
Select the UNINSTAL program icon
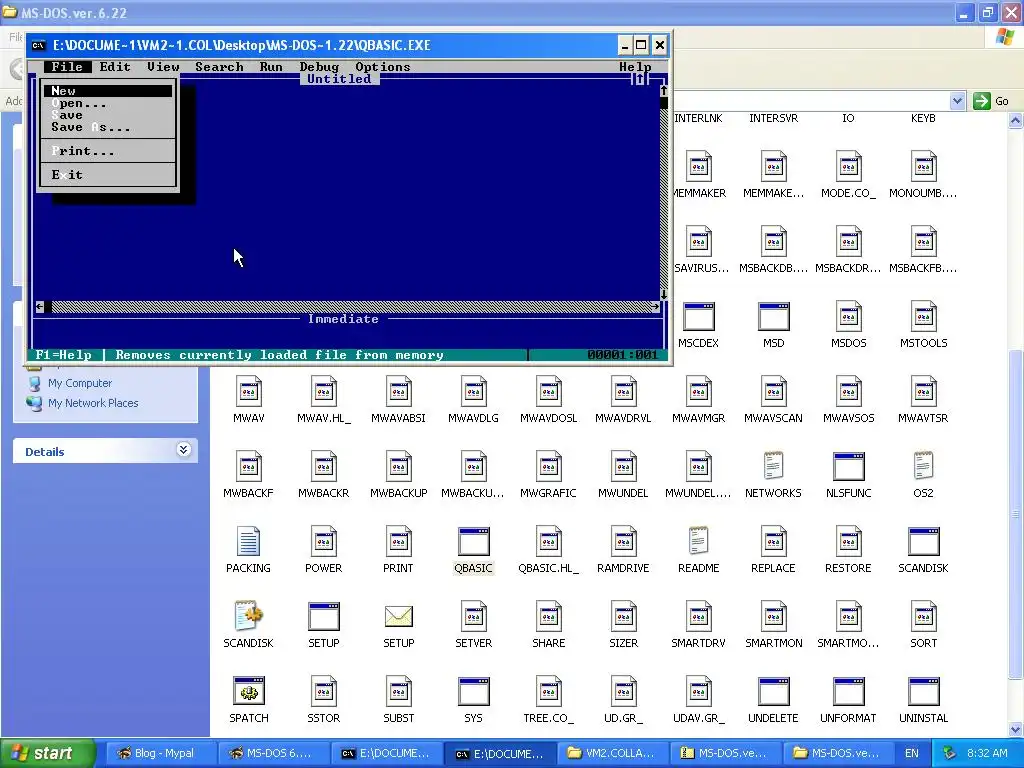click(x=923, y=692)
